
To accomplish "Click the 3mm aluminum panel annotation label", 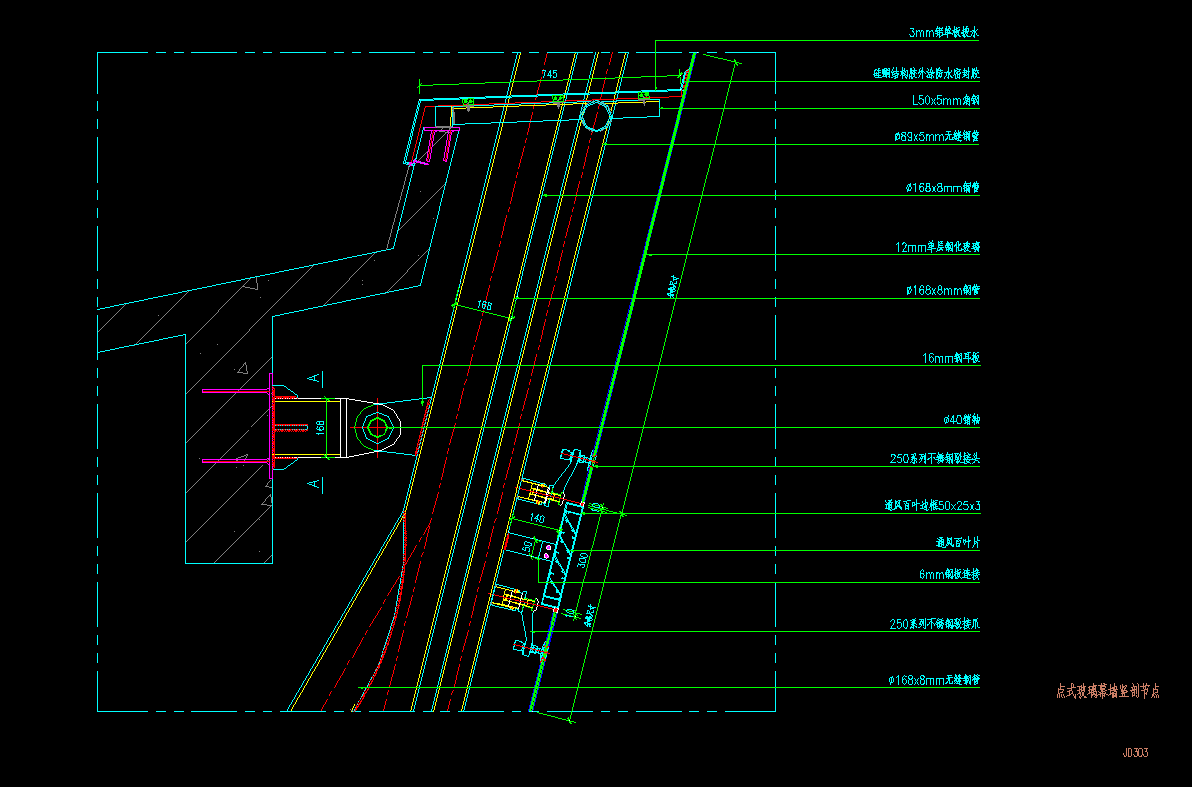I will (942, 33).
